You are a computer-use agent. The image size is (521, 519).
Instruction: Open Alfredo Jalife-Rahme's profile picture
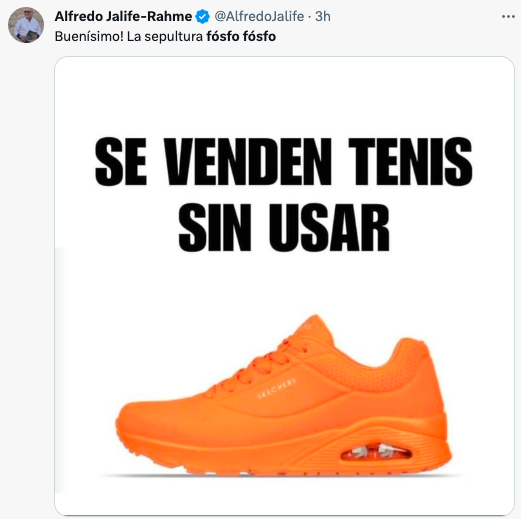click(26, 25)
